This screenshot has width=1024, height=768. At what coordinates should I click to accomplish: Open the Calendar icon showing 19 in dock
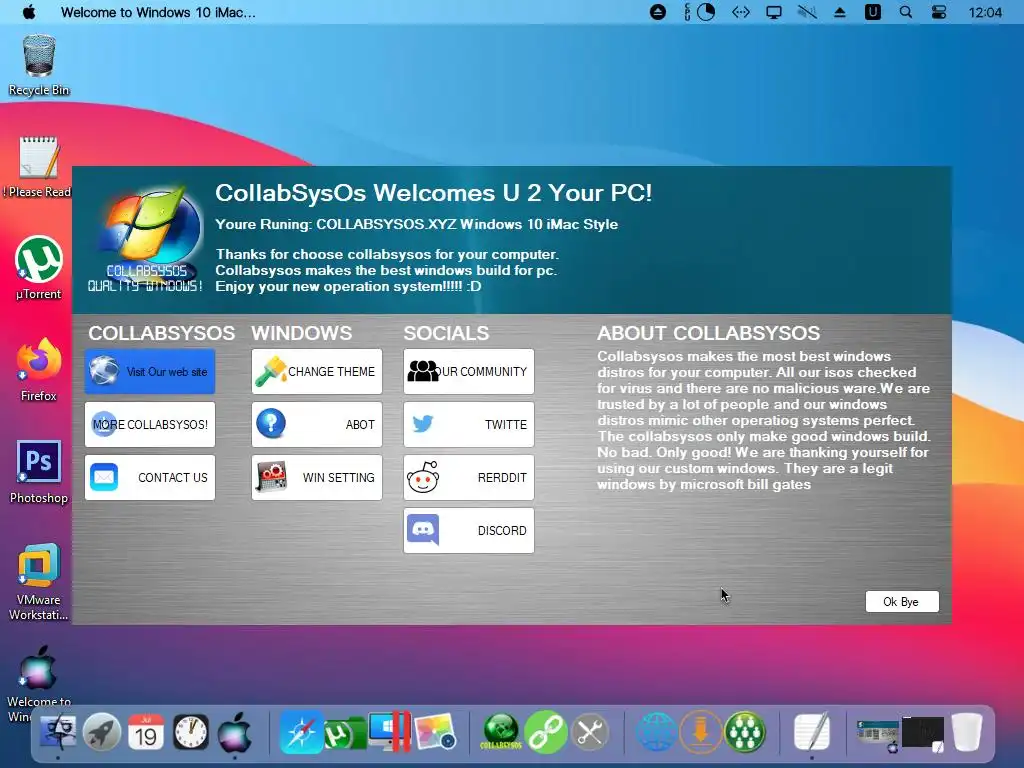tap(146, 732)
